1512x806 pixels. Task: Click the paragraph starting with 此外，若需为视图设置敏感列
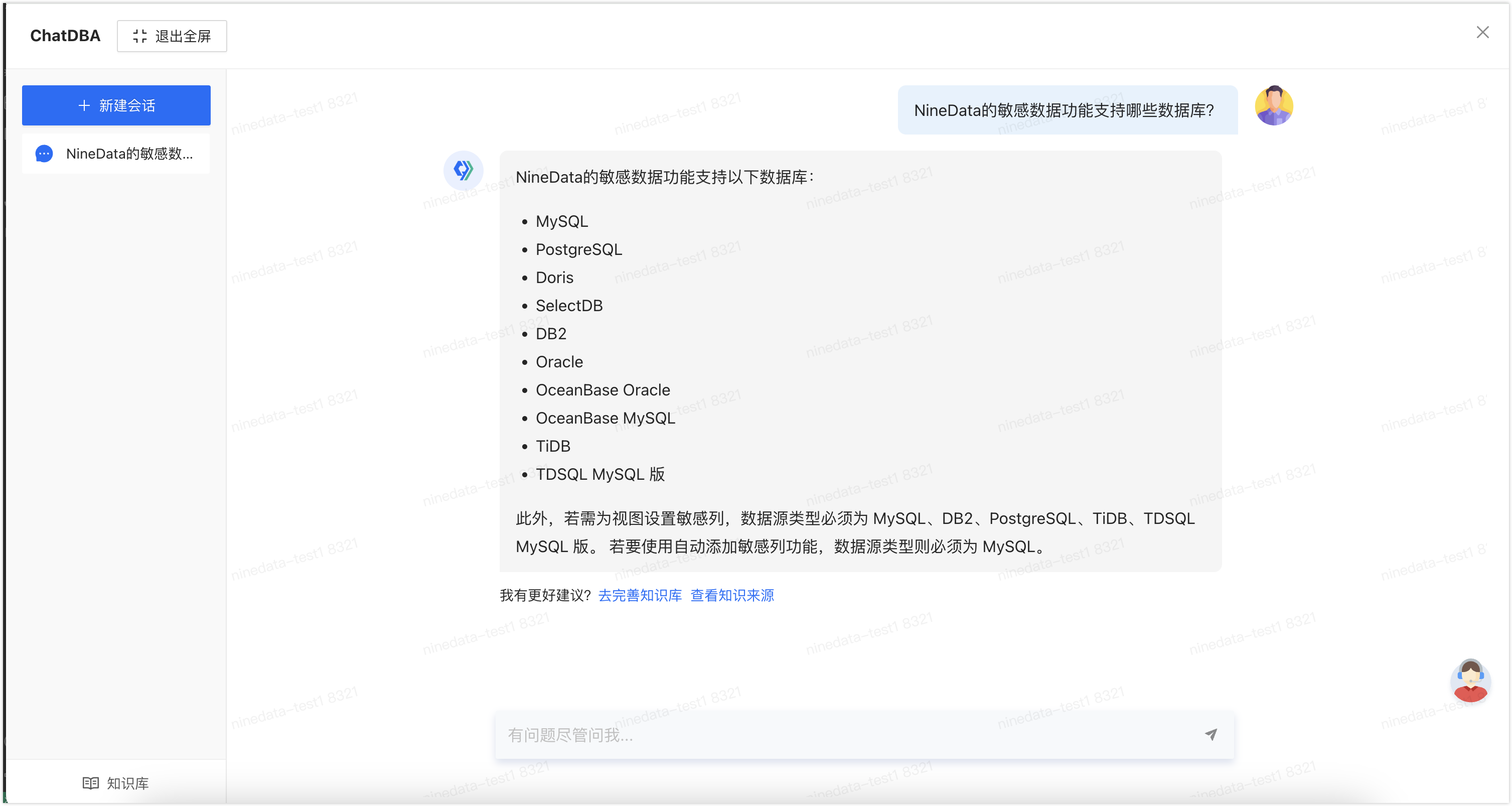tap(855, 532)
